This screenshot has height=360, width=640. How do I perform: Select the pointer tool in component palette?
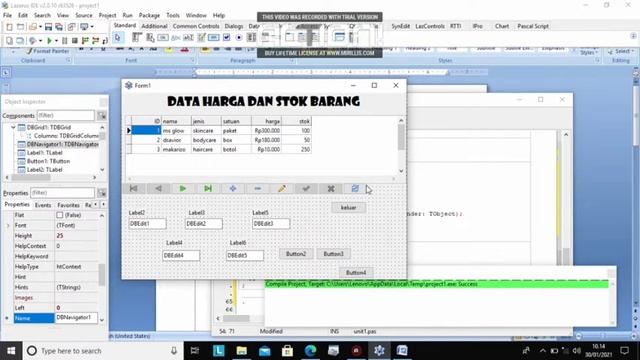point(118,38)
